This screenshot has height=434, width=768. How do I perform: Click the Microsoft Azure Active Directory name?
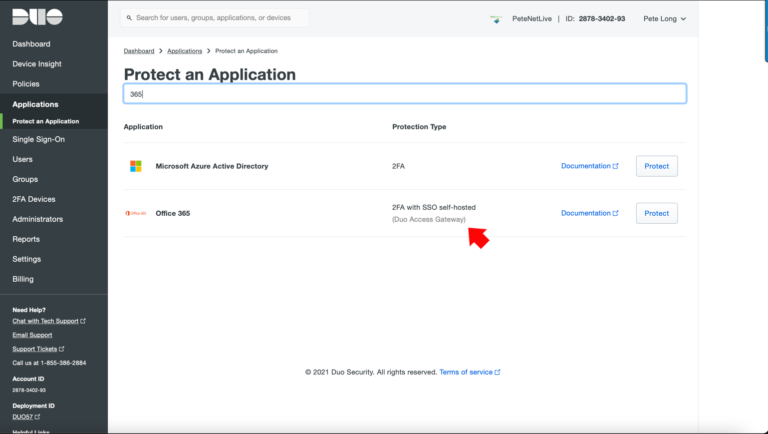pos(212,166)
